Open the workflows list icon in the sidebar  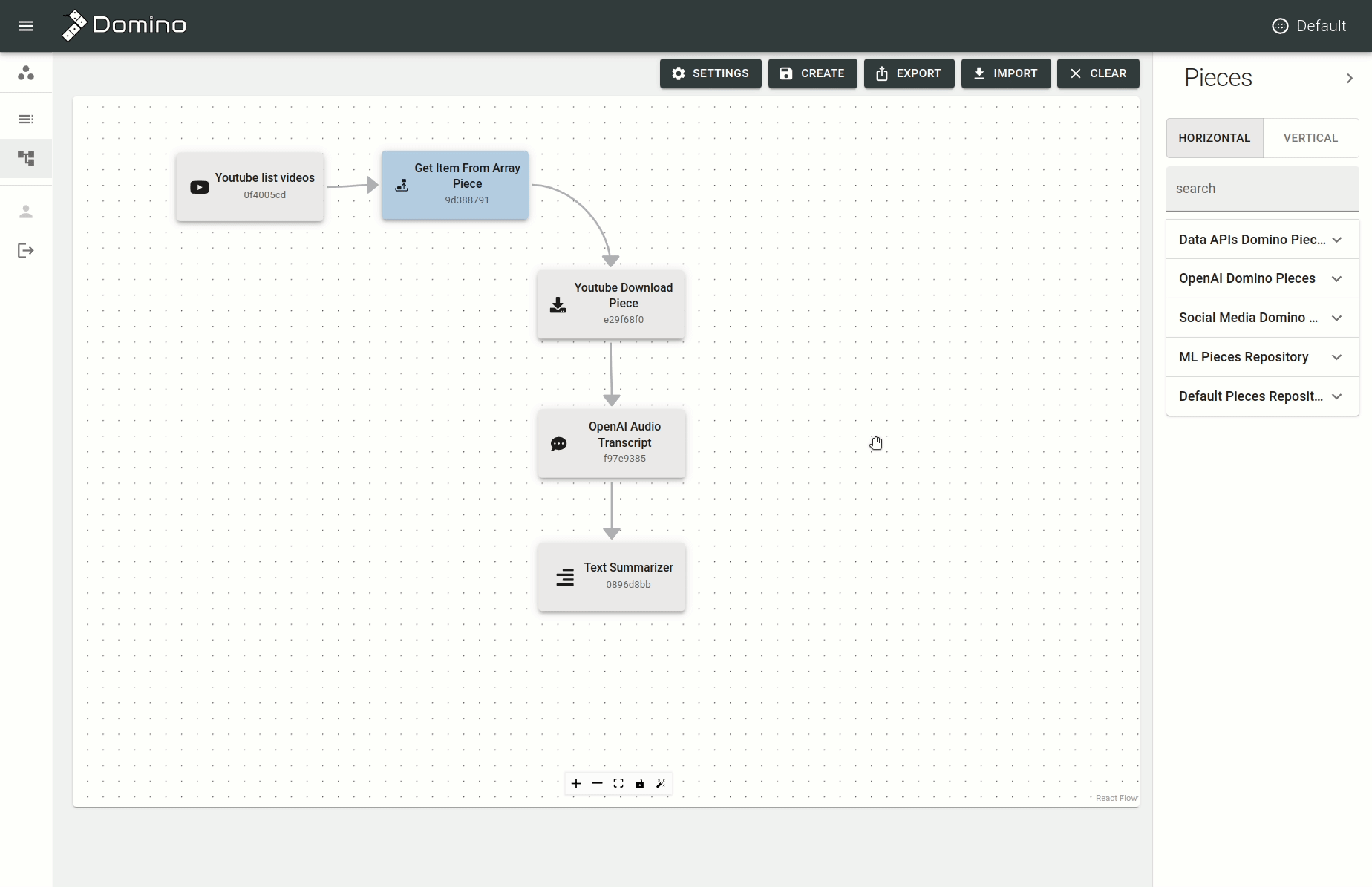[26, 119]
